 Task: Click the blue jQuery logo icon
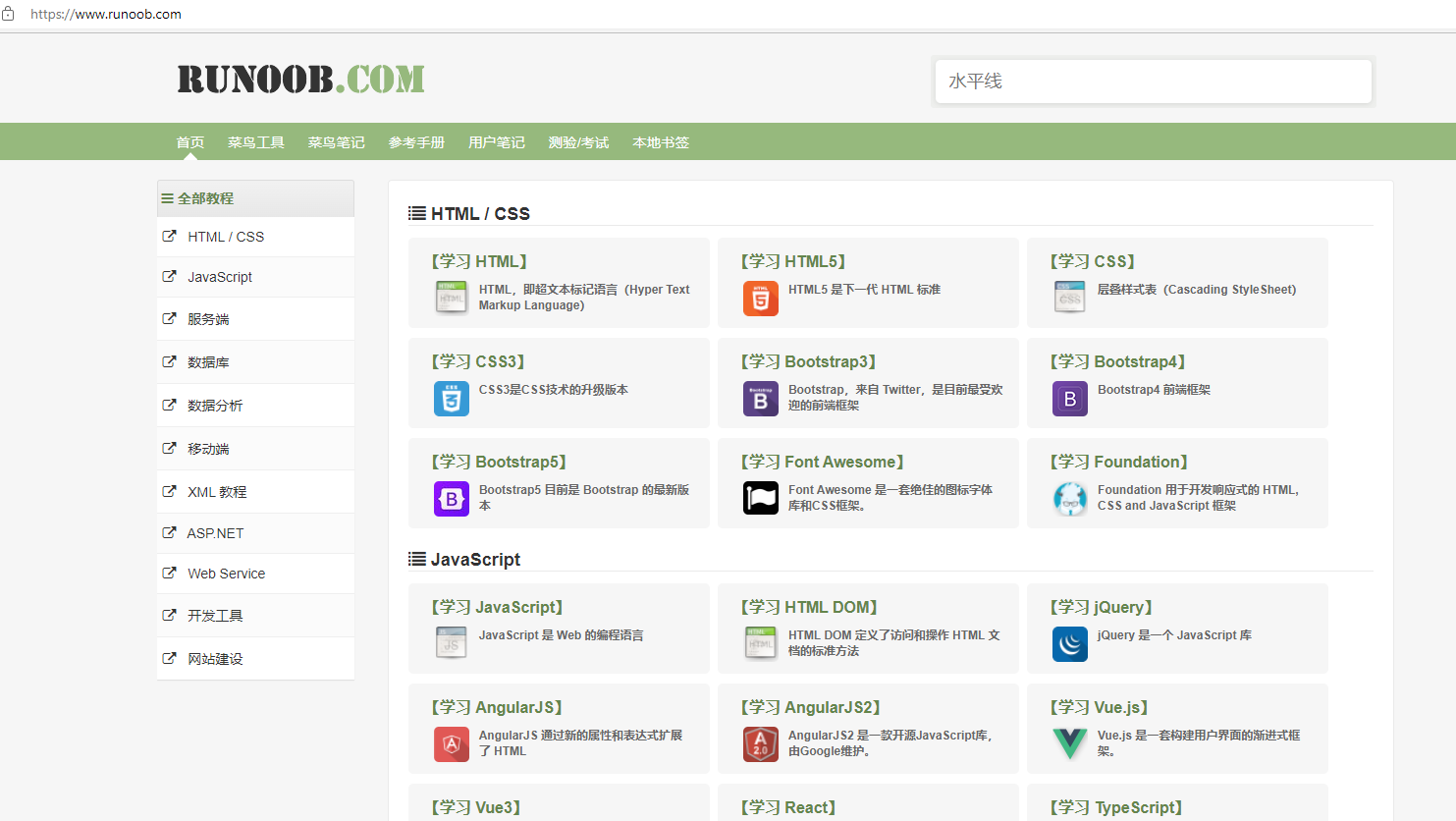1070,643
